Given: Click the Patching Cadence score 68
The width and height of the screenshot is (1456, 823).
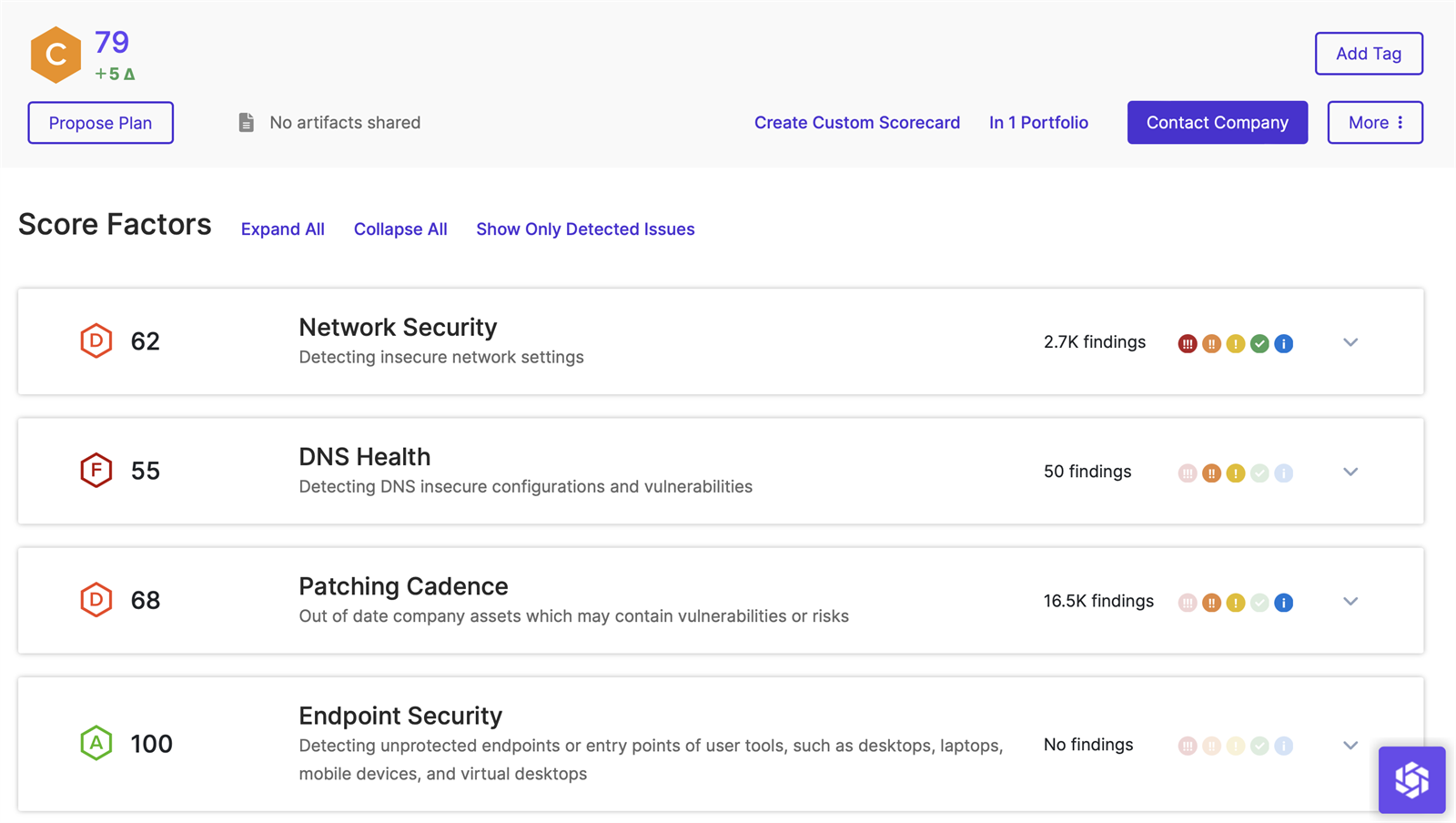Looking at the screenshot, I should (x=146, y=600).
